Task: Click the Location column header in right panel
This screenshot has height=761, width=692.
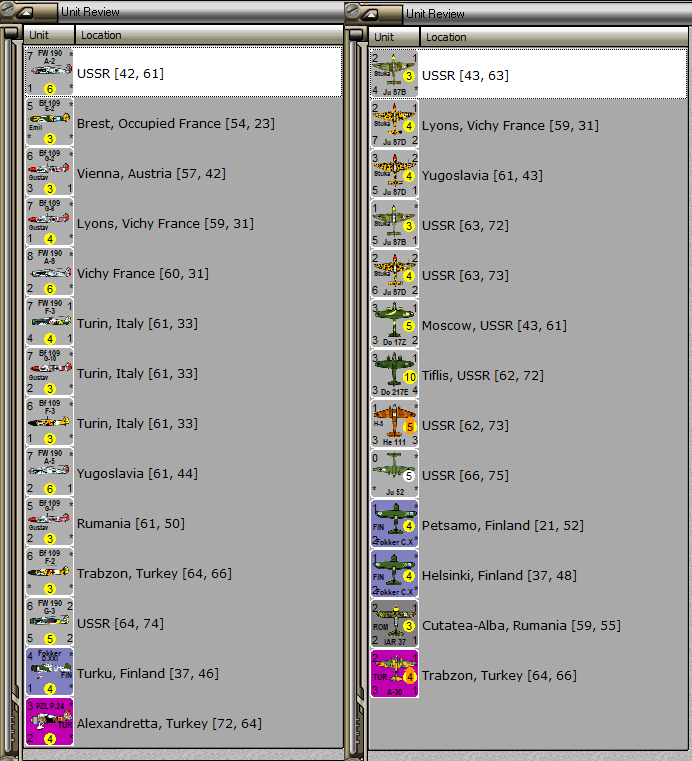Action: point(554,37)
